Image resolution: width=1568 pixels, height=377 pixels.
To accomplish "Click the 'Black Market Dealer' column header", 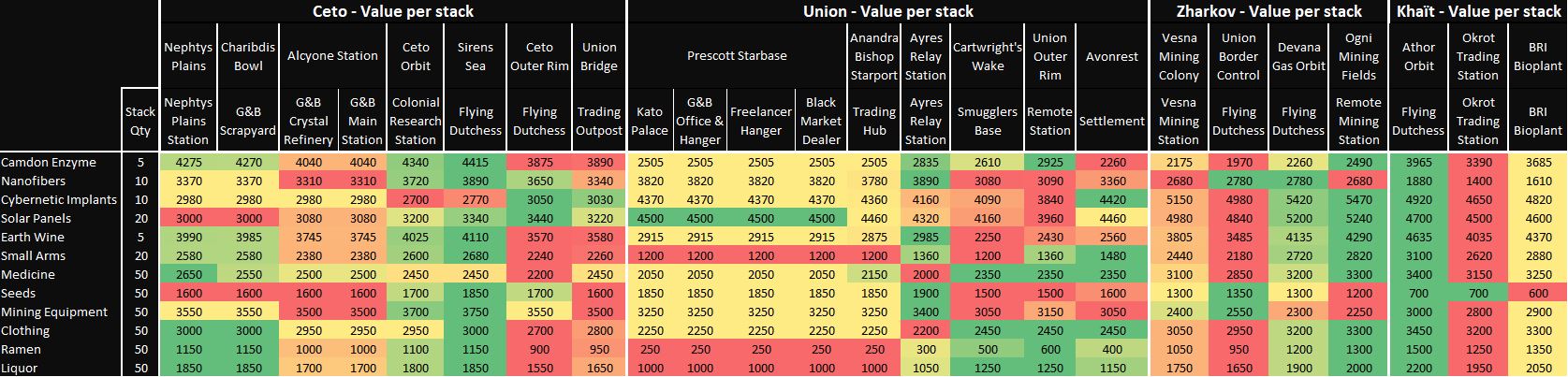I will pos(821,121).
